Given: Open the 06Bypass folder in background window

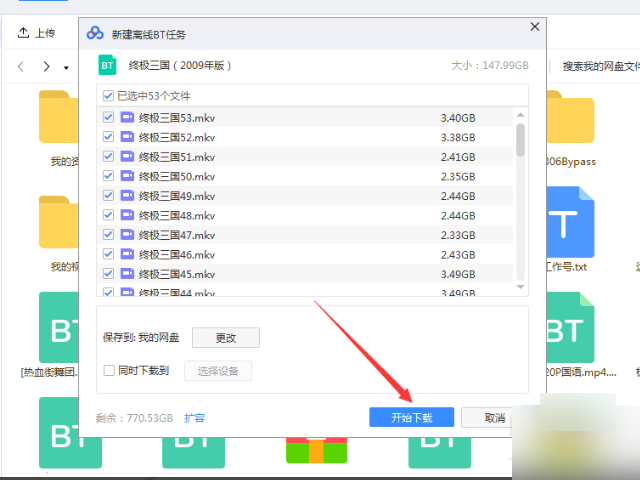Looking at the screenshot, I should point(571,117).
